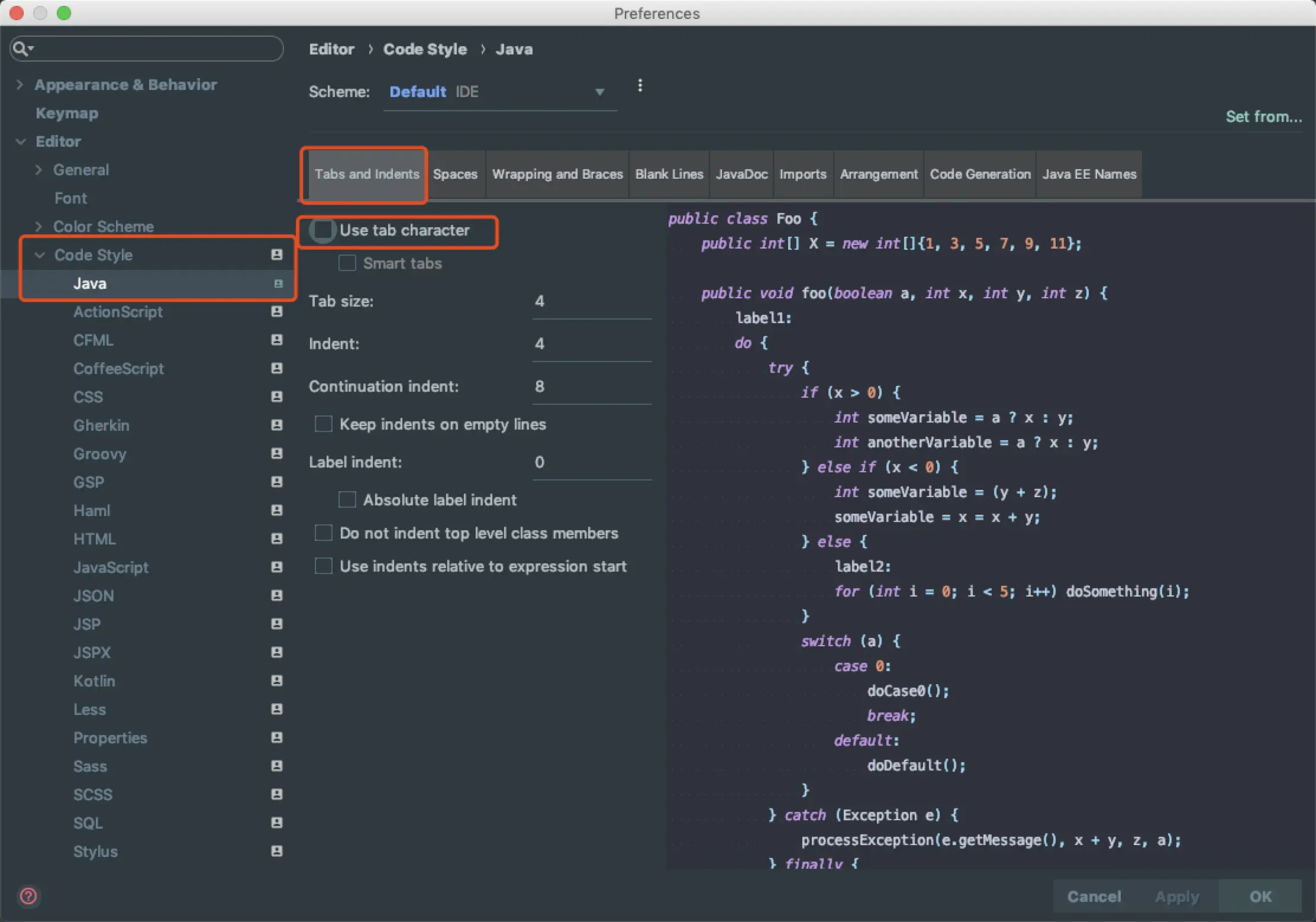This screenshot has width=1316, height=922.
Task: Enable the Use tab character checkbox
Action: coord(323,230)
